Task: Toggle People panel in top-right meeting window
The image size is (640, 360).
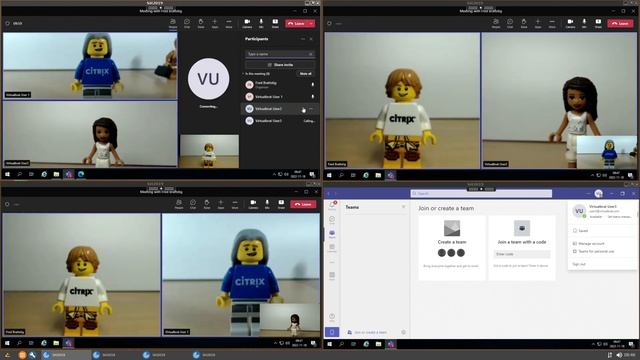Action: coord(496,23)
